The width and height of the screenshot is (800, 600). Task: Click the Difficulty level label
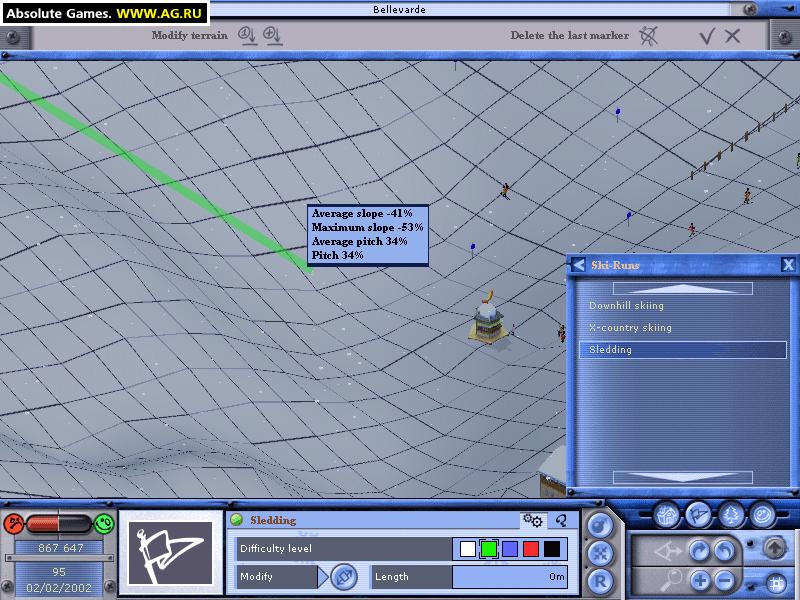coord(276,549)
